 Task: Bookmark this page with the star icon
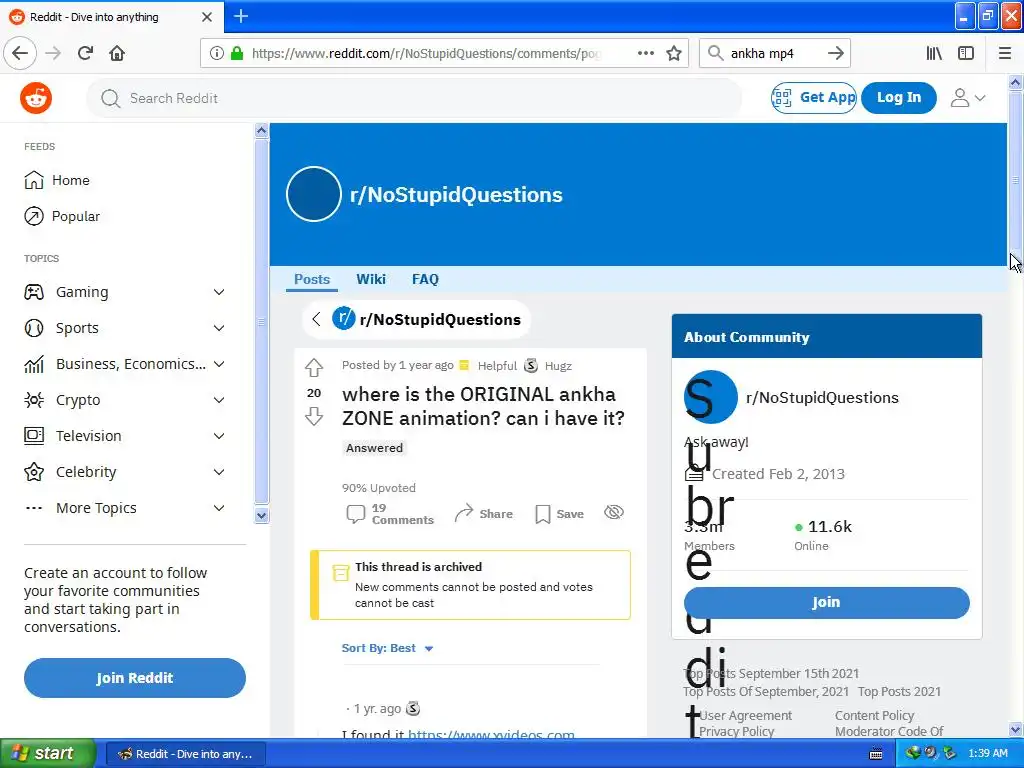pyautogui.click(x=674, y=54)
